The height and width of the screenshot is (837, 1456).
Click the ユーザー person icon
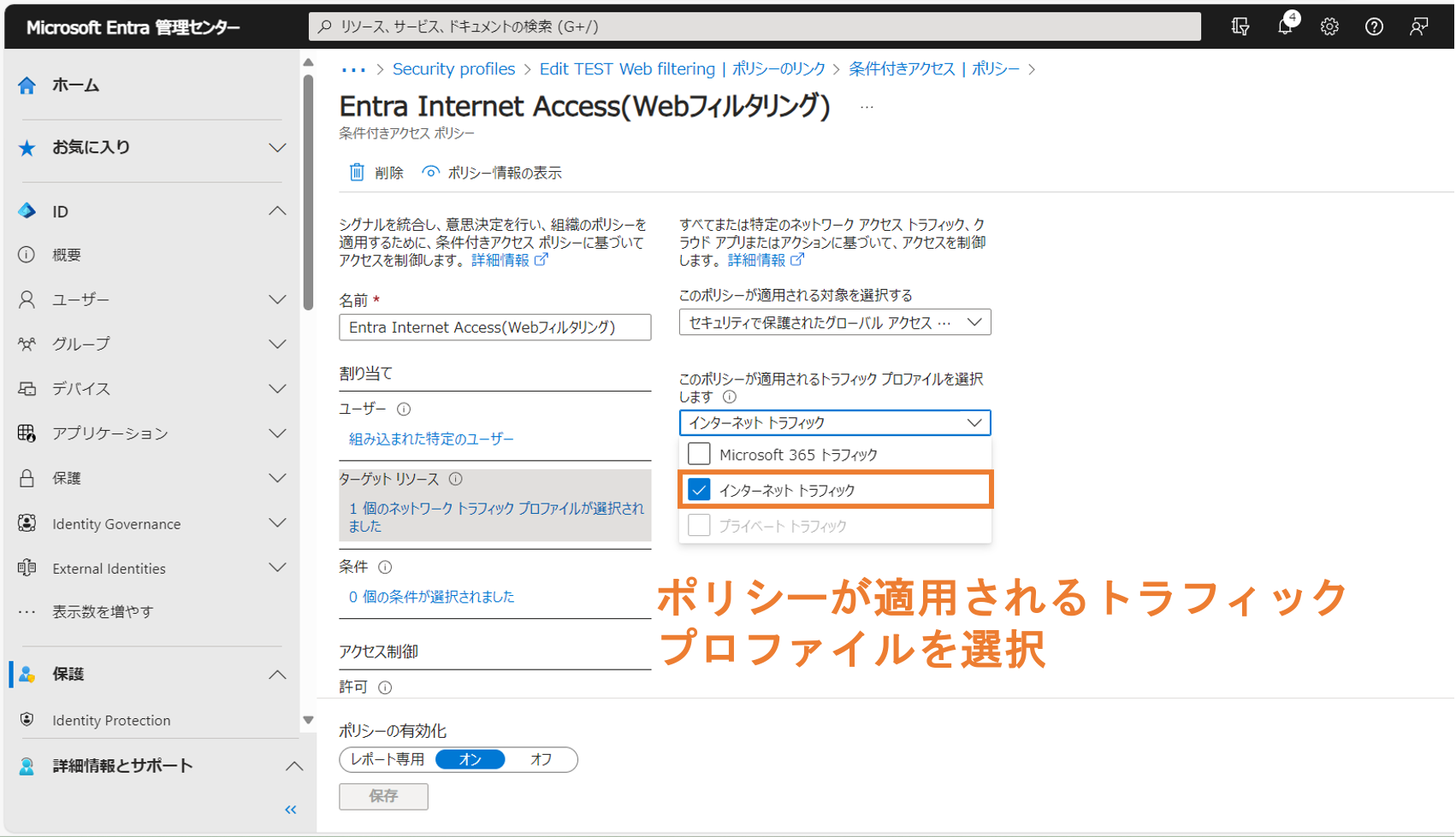[27, 299]
